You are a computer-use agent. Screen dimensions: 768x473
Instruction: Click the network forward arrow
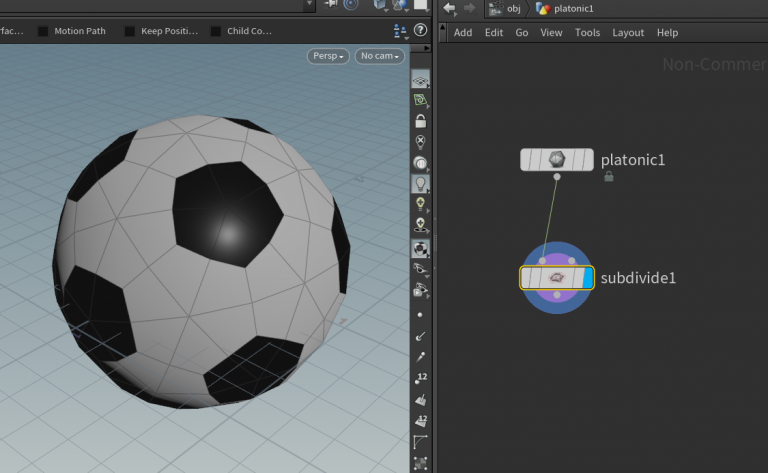point(469,8)
